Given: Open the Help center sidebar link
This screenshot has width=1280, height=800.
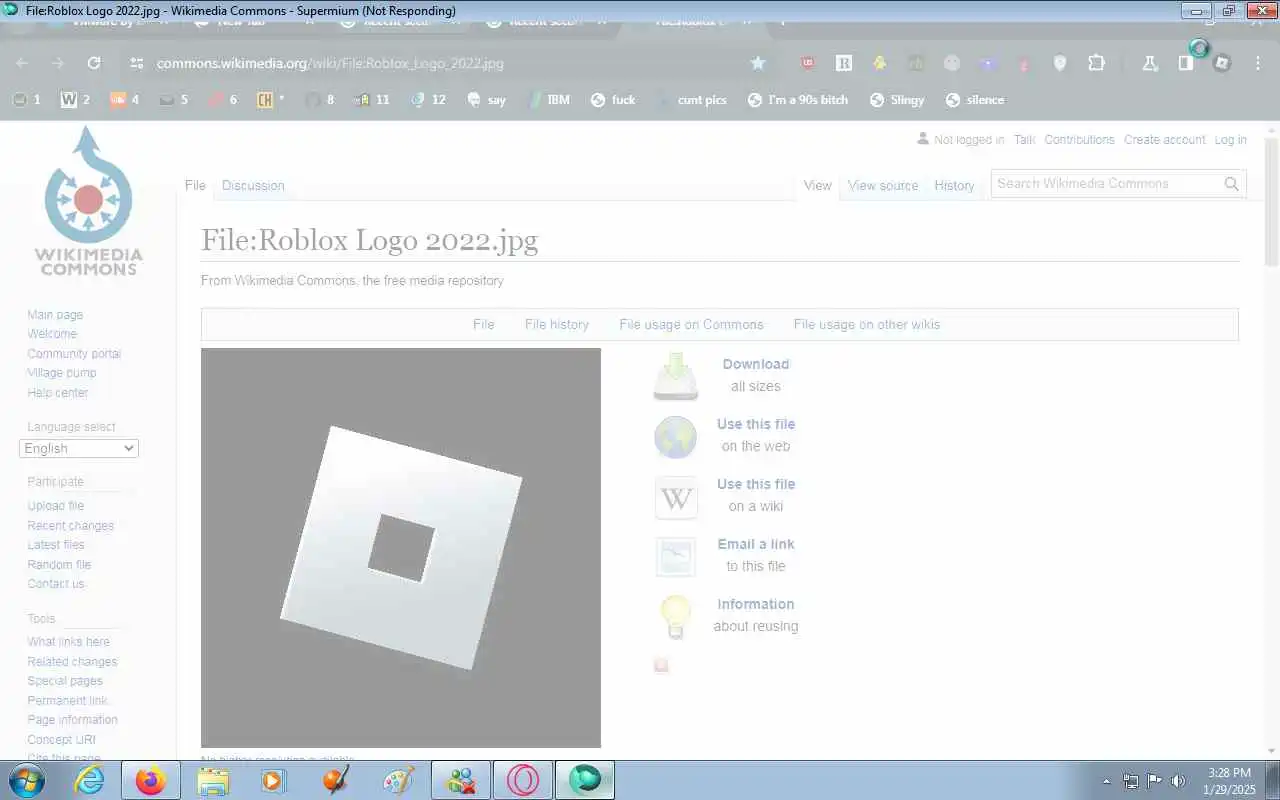Looking at the screenshot, I should pos(58,393).
